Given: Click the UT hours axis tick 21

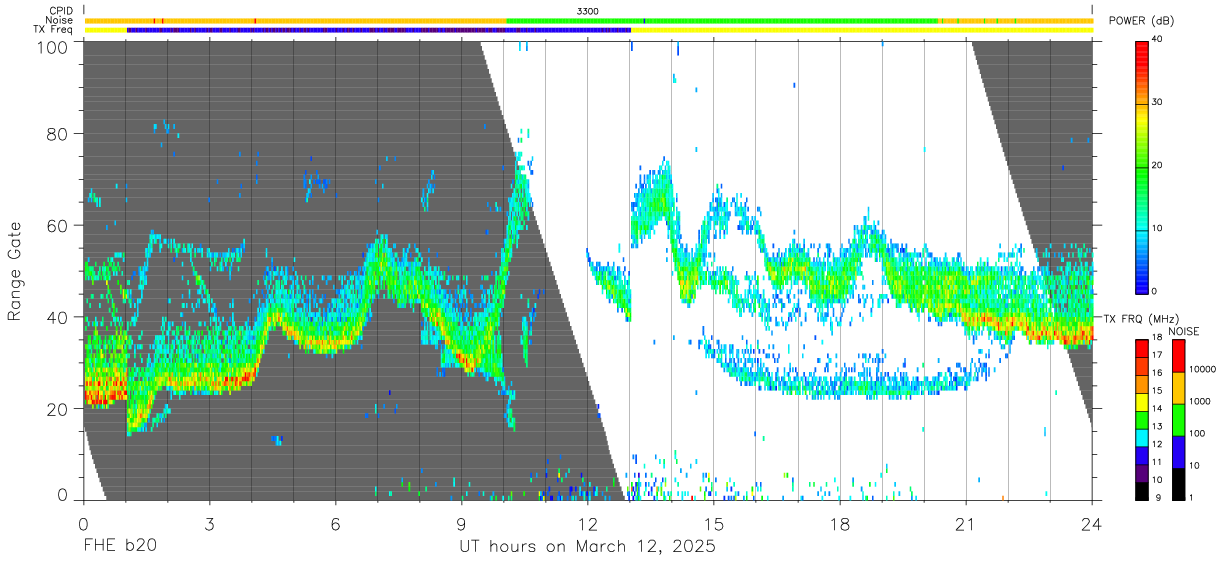Looking at the screenshot, I should pos(966,524).
